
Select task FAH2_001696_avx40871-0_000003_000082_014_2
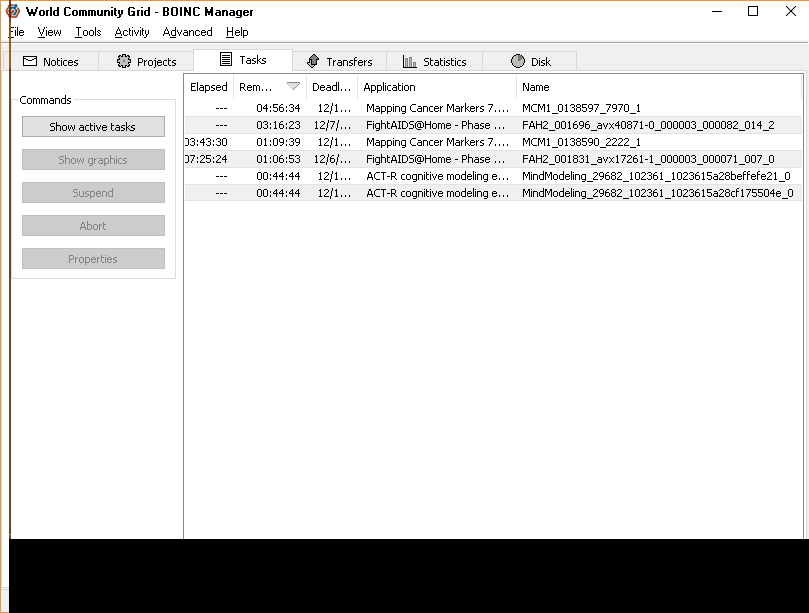coord(493,125)
